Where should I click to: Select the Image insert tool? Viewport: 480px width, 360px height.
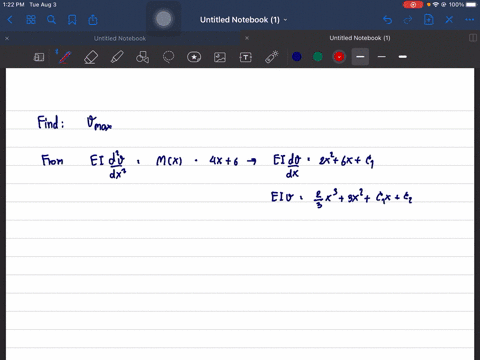pyautogui.click(x=220, y=57)
